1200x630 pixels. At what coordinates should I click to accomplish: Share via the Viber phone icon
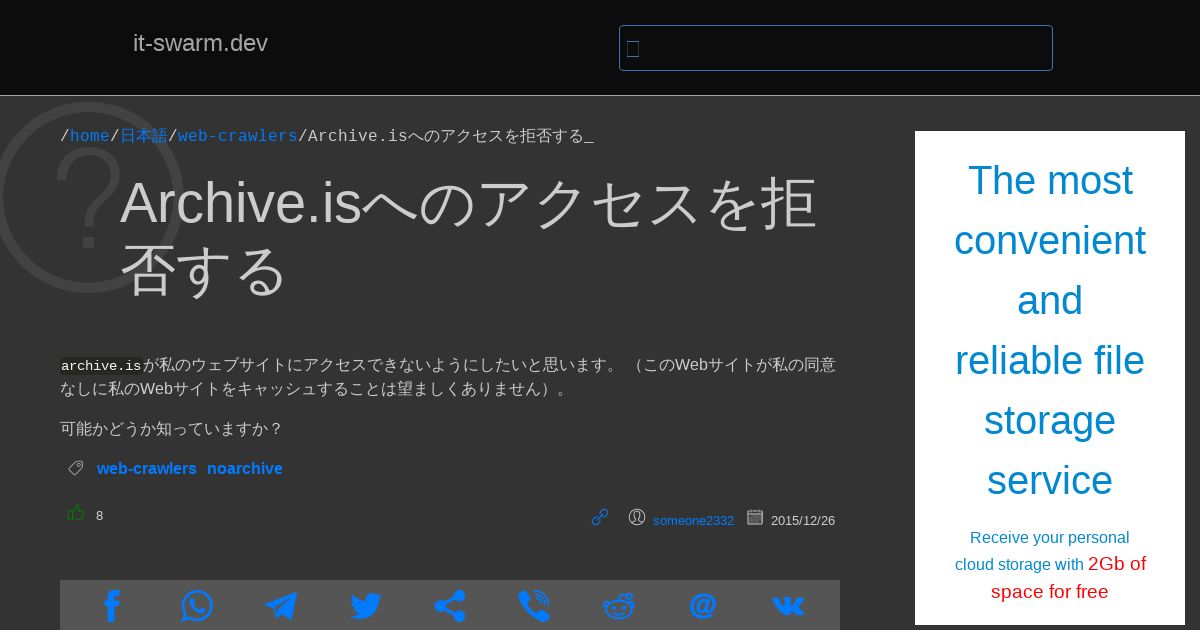534,606
